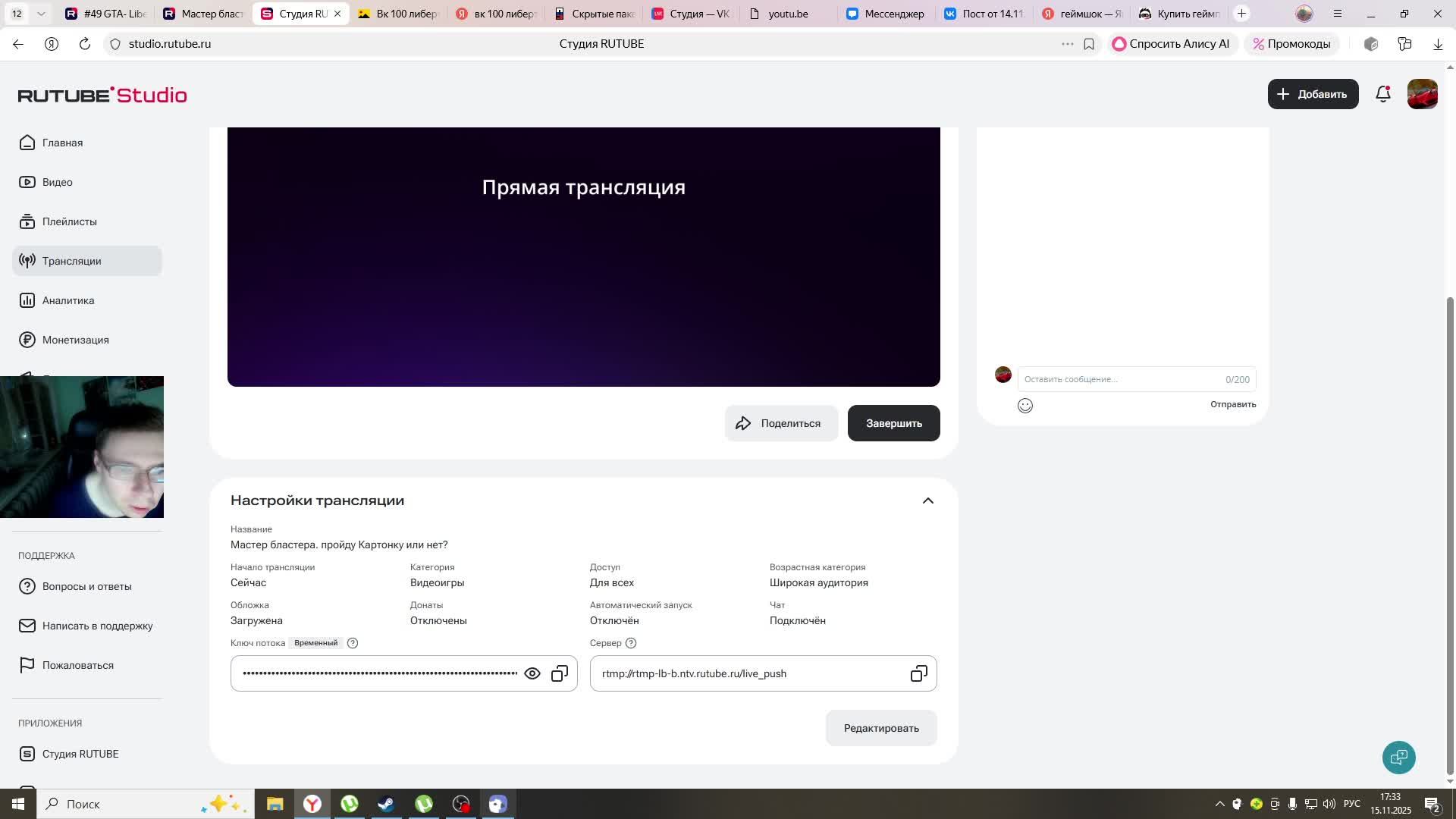
Task: Open the notifications bell
Action: [1383, 94]
